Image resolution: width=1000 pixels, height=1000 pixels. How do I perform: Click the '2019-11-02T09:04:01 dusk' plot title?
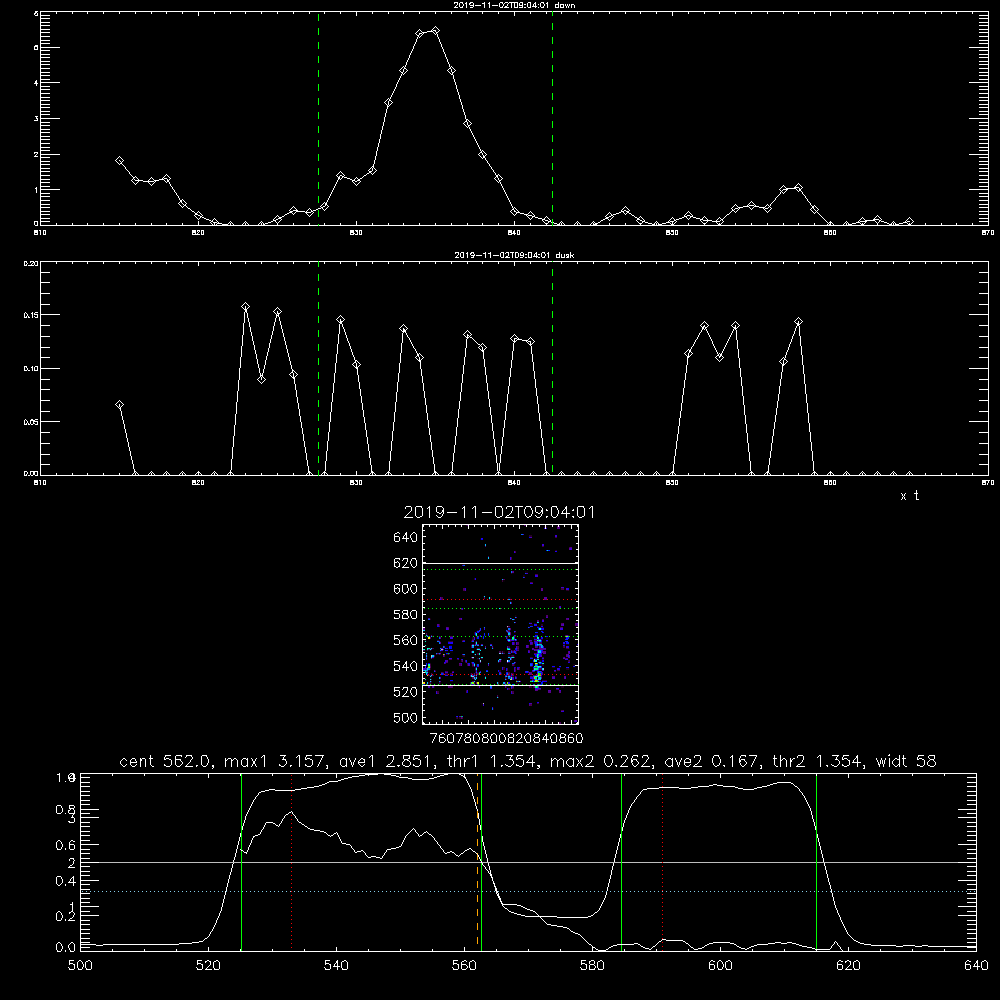(514, 255)
